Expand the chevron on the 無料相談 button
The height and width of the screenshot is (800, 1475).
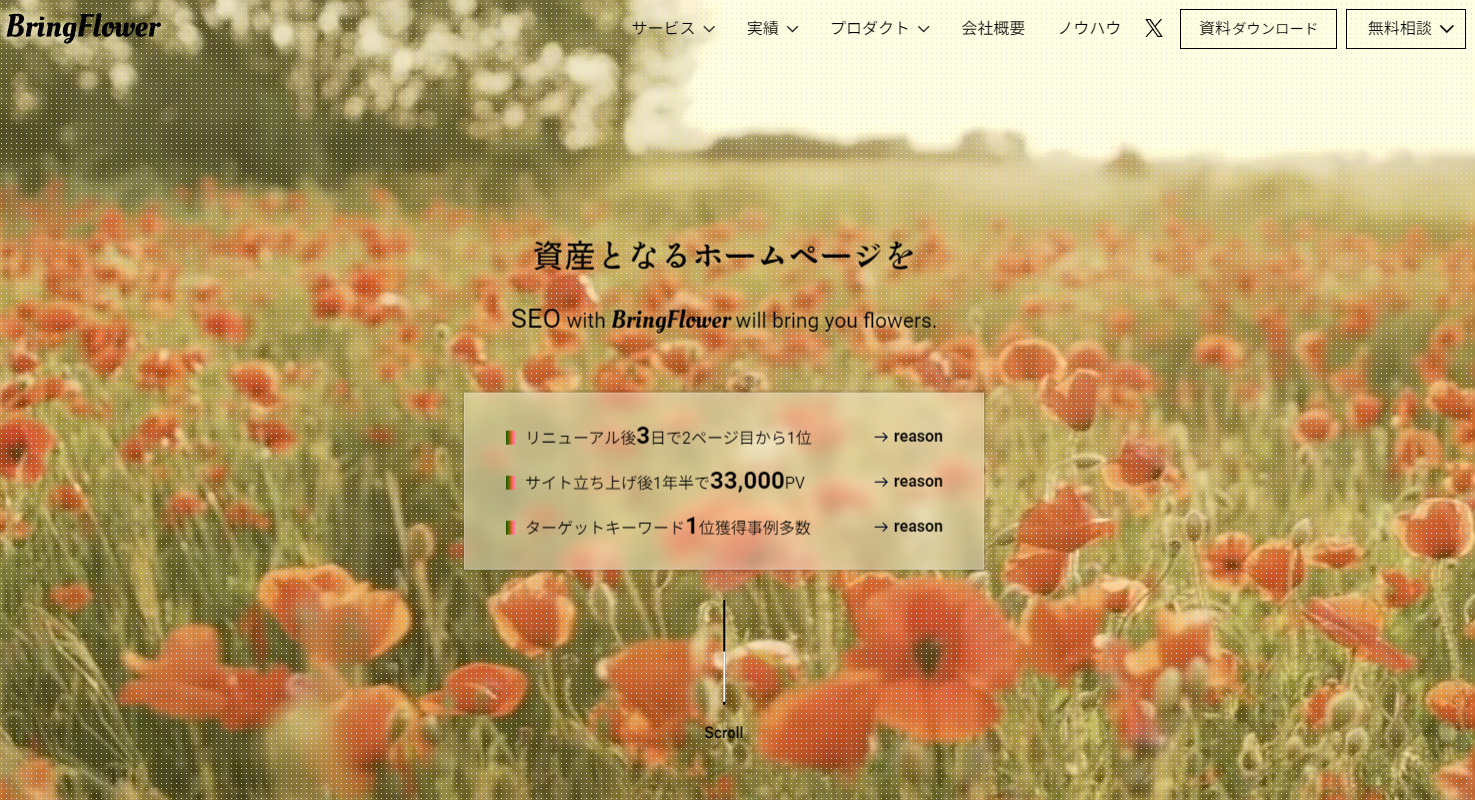pos(1447,28)
